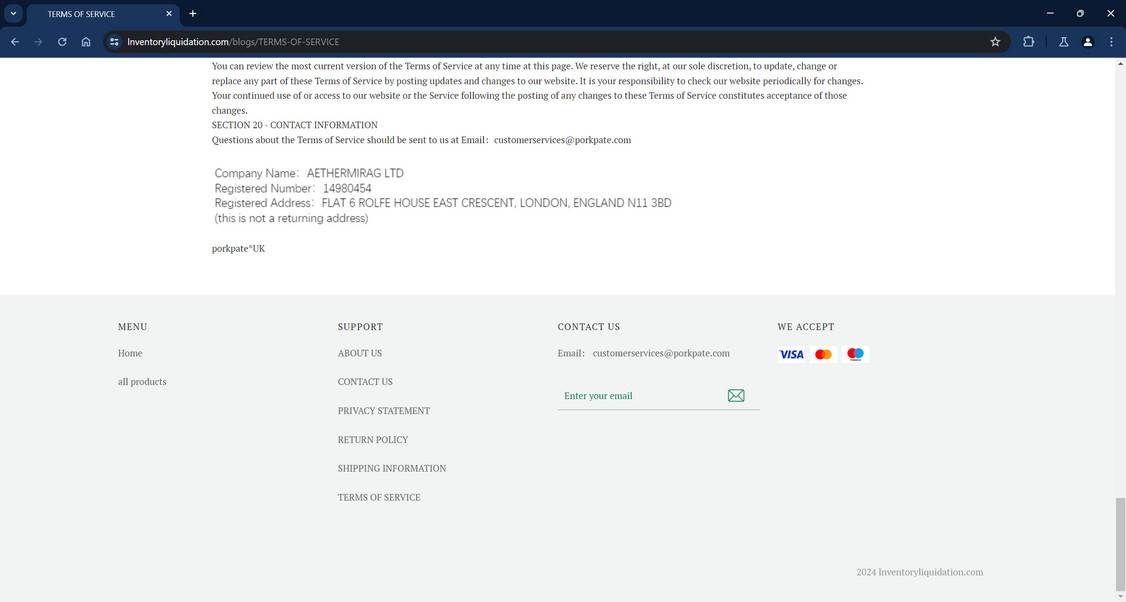Open Chrome Labs flask icon
The image size is (1126, 602).
click(1063, 42)
